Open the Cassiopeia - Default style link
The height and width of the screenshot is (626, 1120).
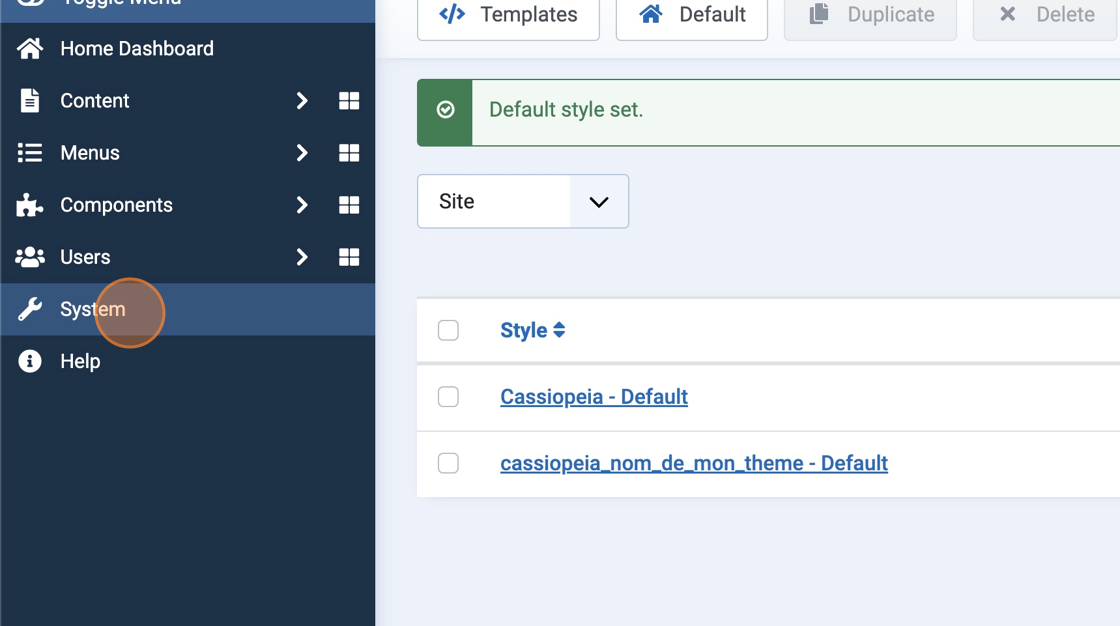point(594,397)
